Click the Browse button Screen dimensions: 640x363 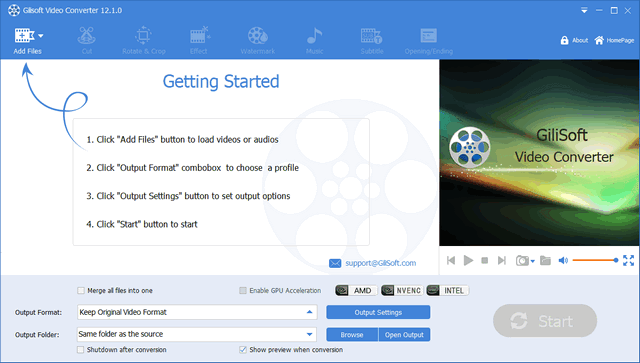[352, 334]
